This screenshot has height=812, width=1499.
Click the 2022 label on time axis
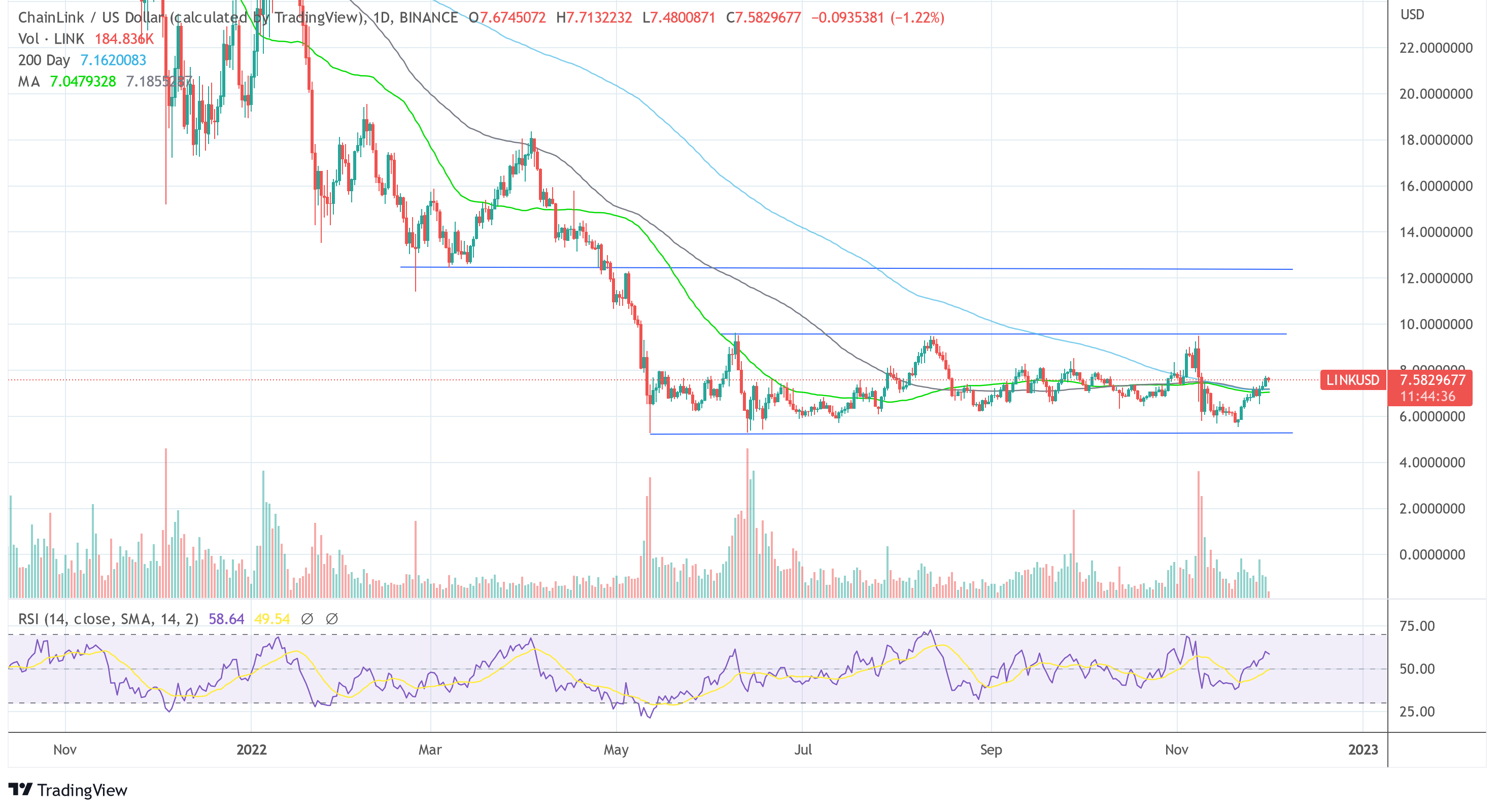pos(251,750)
